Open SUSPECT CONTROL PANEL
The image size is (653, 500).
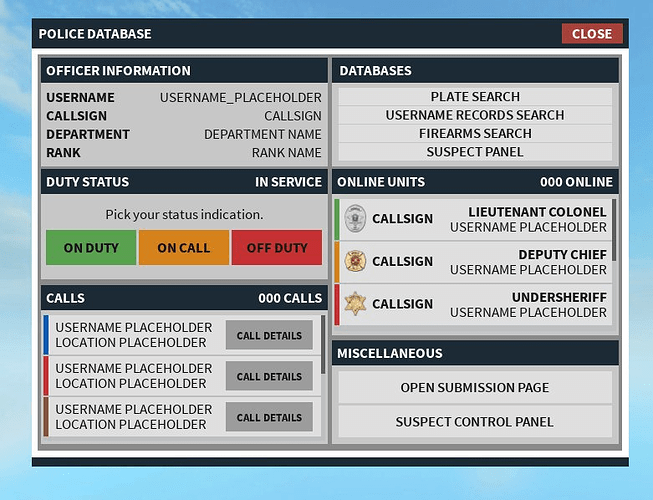(x=475, y=422)
